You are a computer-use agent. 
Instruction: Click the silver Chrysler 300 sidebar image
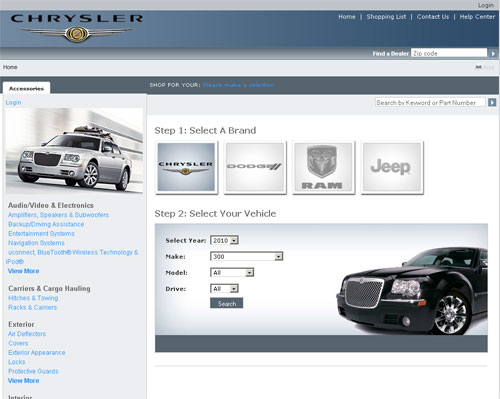tap(74, 151)
